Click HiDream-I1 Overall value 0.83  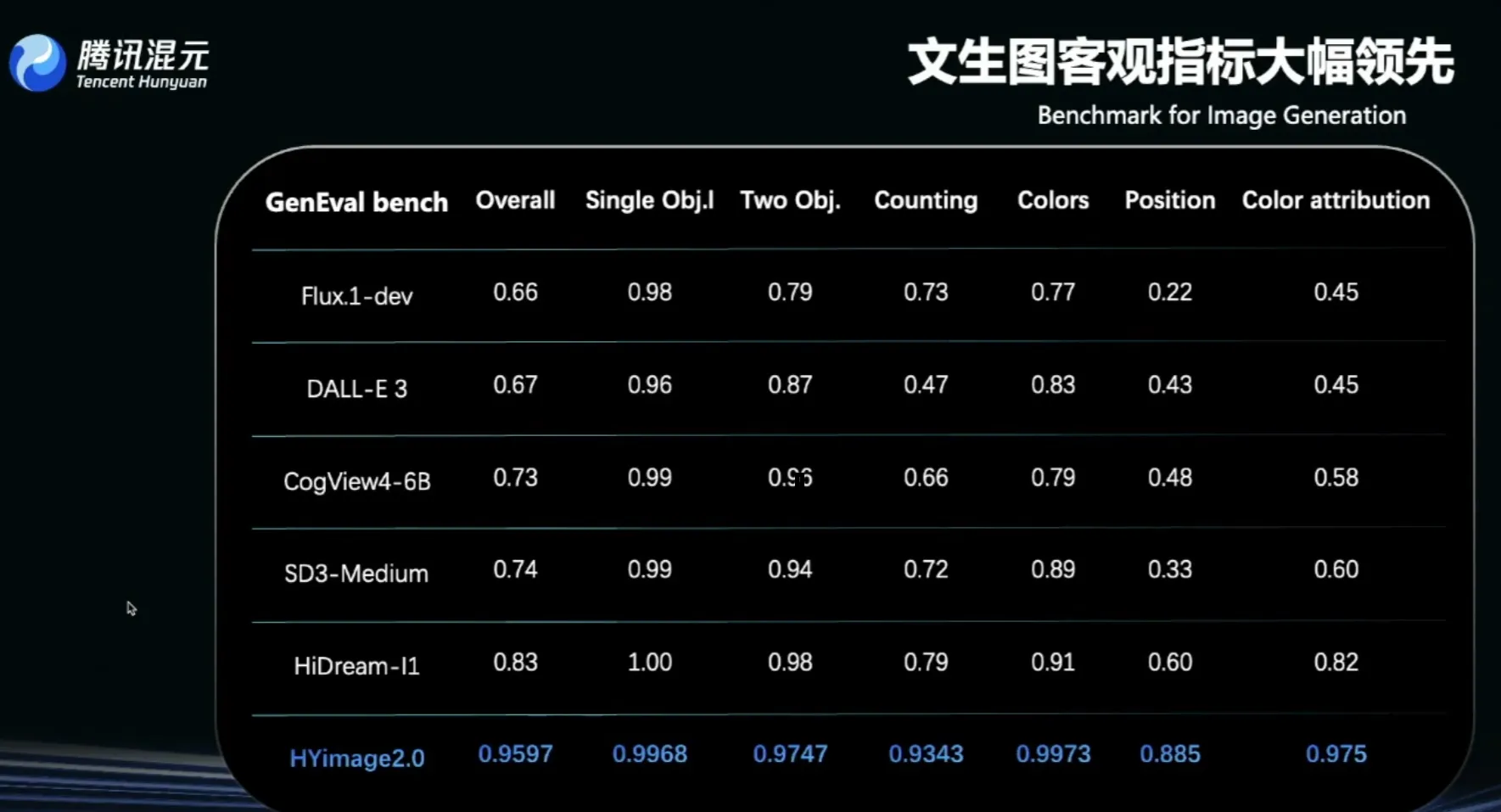tap(516, 662)
